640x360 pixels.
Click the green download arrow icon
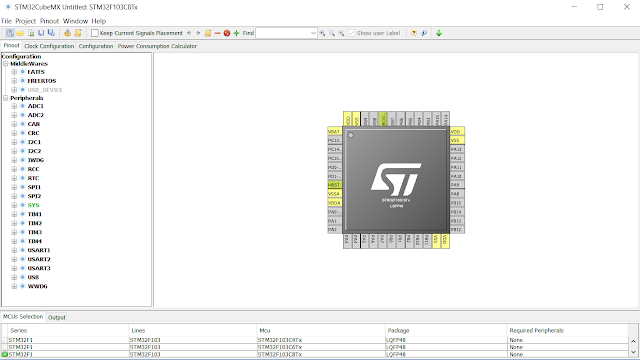point(439,33)
